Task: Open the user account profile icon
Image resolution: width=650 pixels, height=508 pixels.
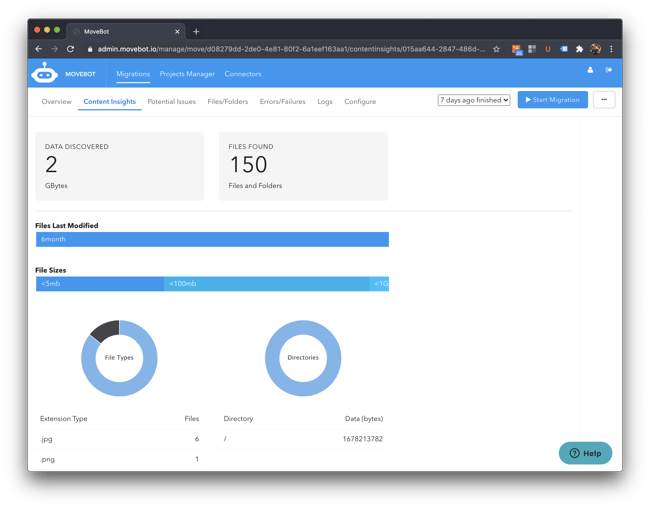Action: [x=590, y=70]
